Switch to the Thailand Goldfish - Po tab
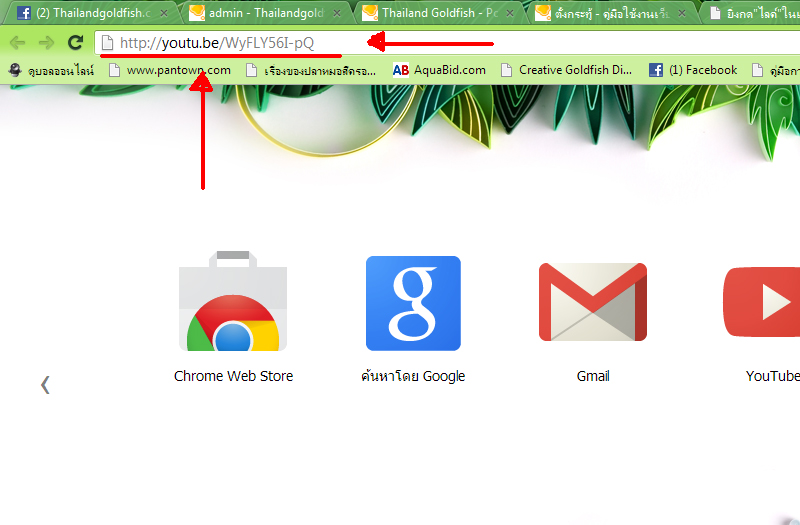 click(x=439, y=13)
